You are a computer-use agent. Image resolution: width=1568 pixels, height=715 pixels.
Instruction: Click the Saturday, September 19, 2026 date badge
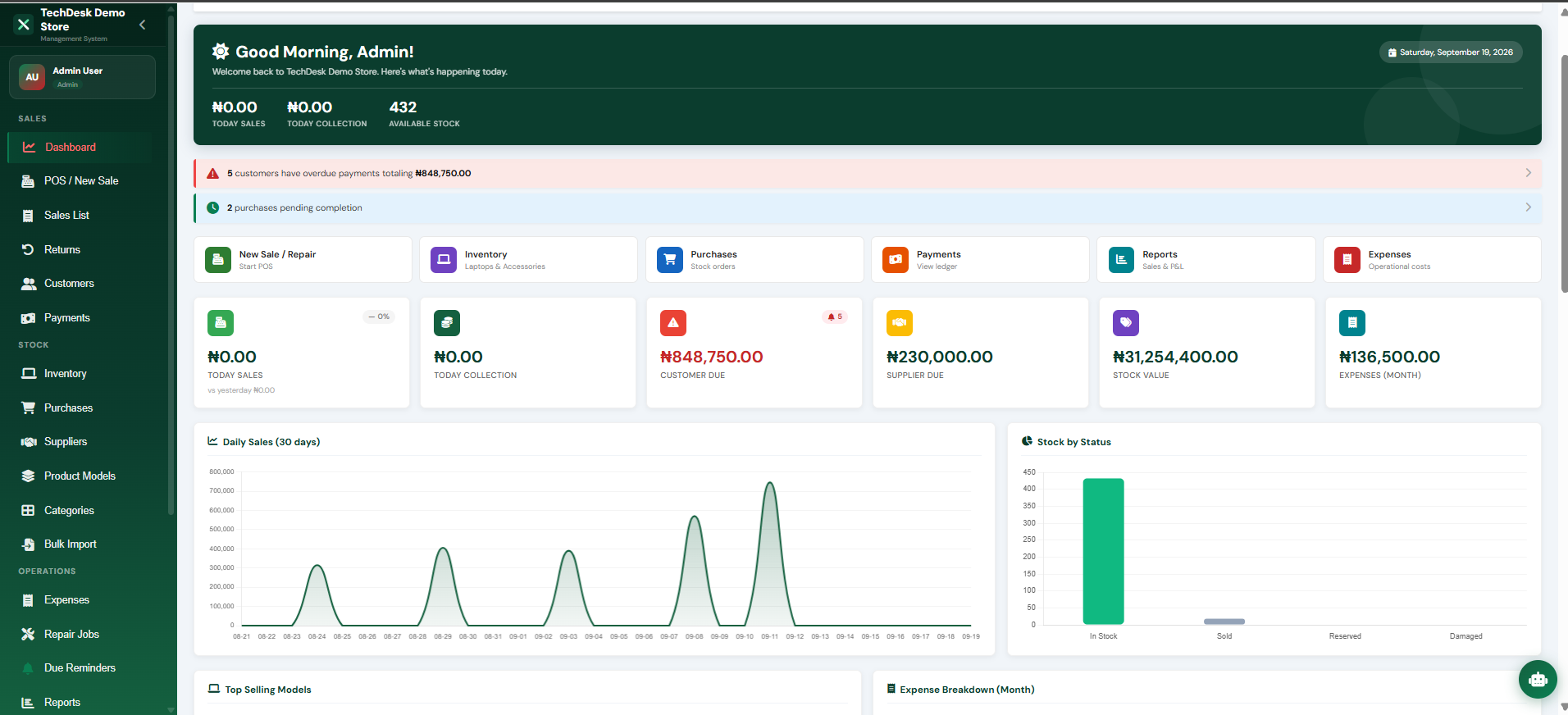pyautogui.click(x=1450, y=52)
